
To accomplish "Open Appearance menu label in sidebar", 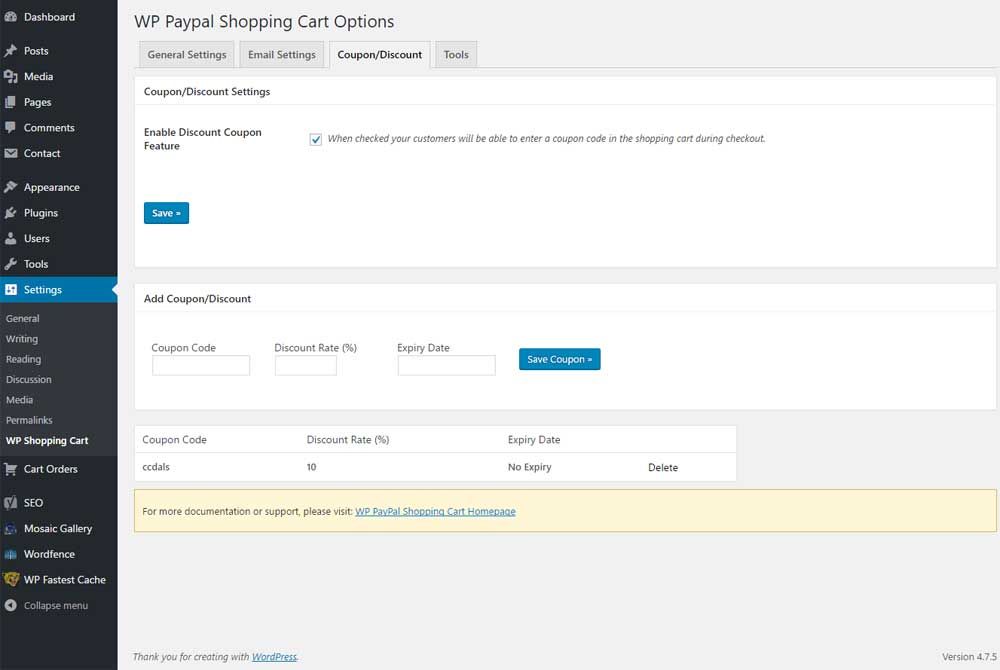I will point(52,187).
